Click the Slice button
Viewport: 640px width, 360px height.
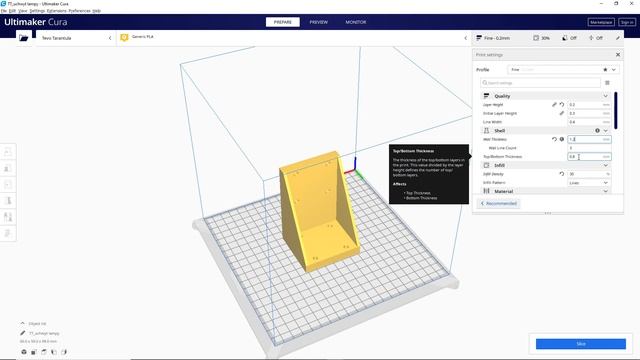[x=580, y=344]
